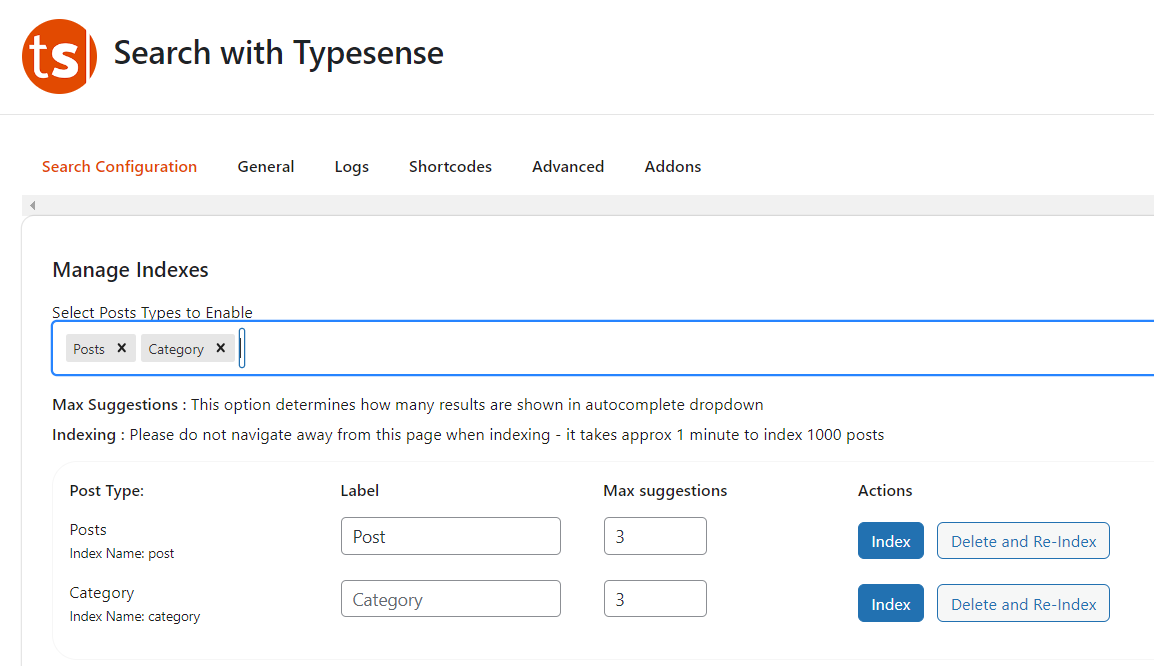Select the Search Configuration tab

119,166
